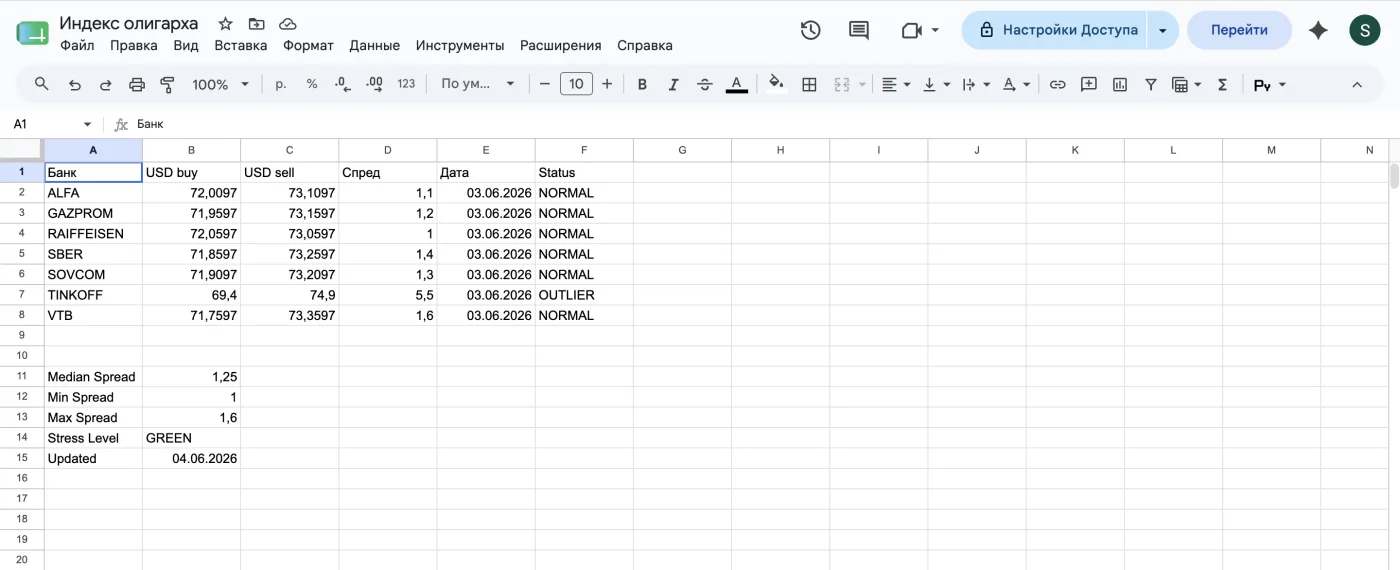Increase the font size
Image resolution: width=1400 pixels, height=570 pixels.
pyautogui.click(x=607, y=84)
